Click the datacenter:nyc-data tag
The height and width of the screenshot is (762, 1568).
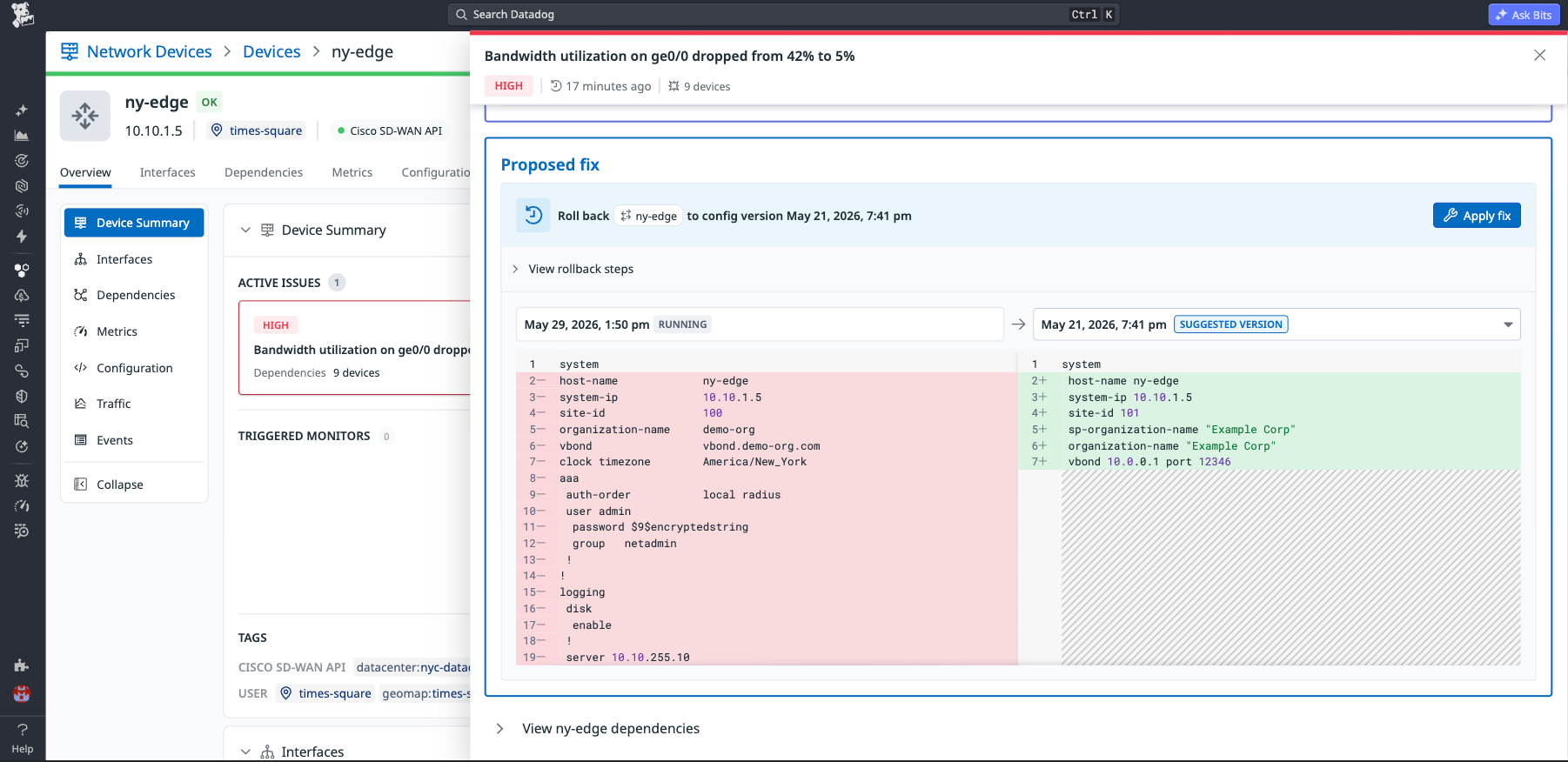412,667
